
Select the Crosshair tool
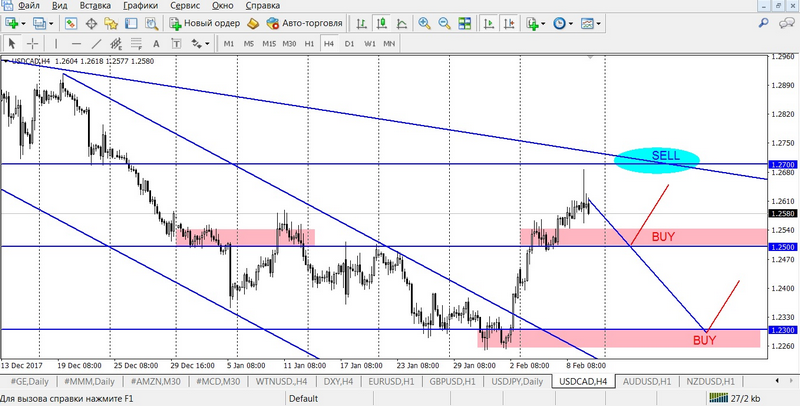point(33,44)
